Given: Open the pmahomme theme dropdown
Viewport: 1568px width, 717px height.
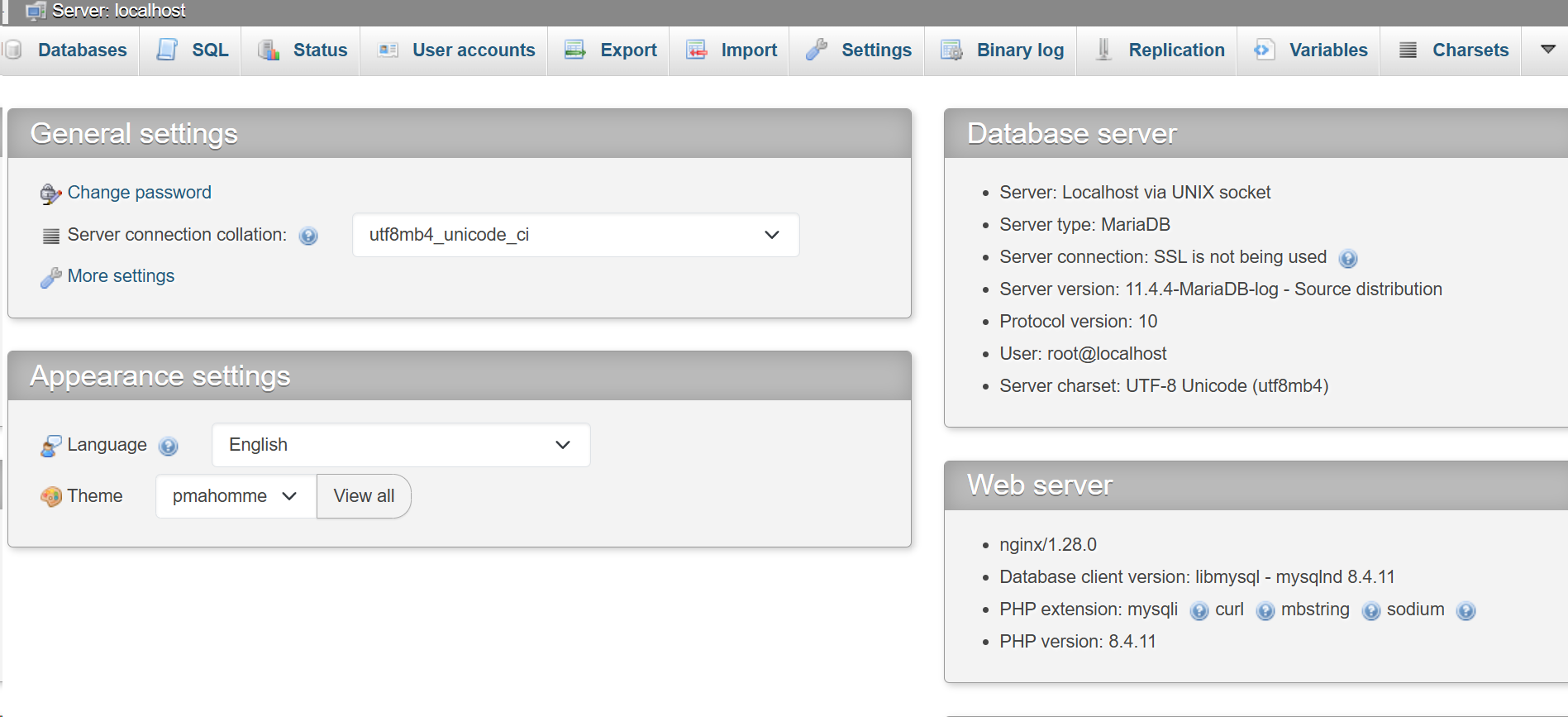Looking at the screenshot, I should click(x=236, y=496).
